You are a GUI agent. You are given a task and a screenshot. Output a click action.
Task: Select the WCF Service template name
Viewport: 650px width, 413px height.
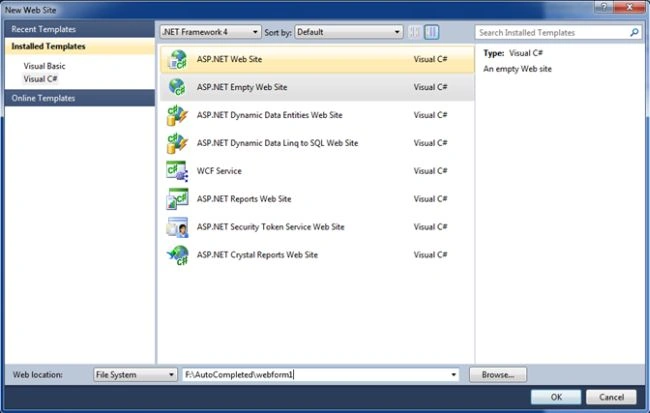tap(219, 171)
